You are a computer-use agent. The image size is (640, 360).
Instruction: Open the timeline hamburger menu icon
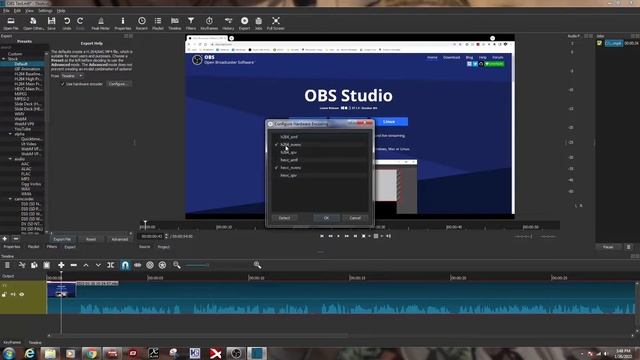click(7, 265)
